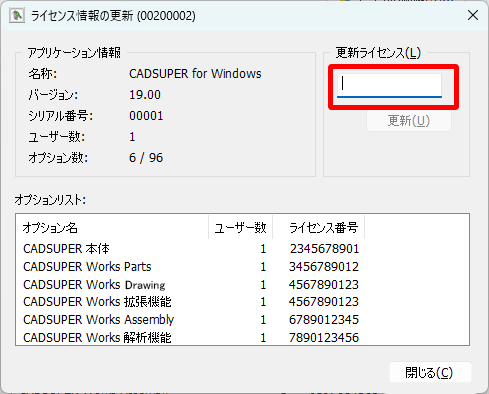Click the 更新(U) button
The height and width of the screenshot is (394, 489).
(409, 121)
